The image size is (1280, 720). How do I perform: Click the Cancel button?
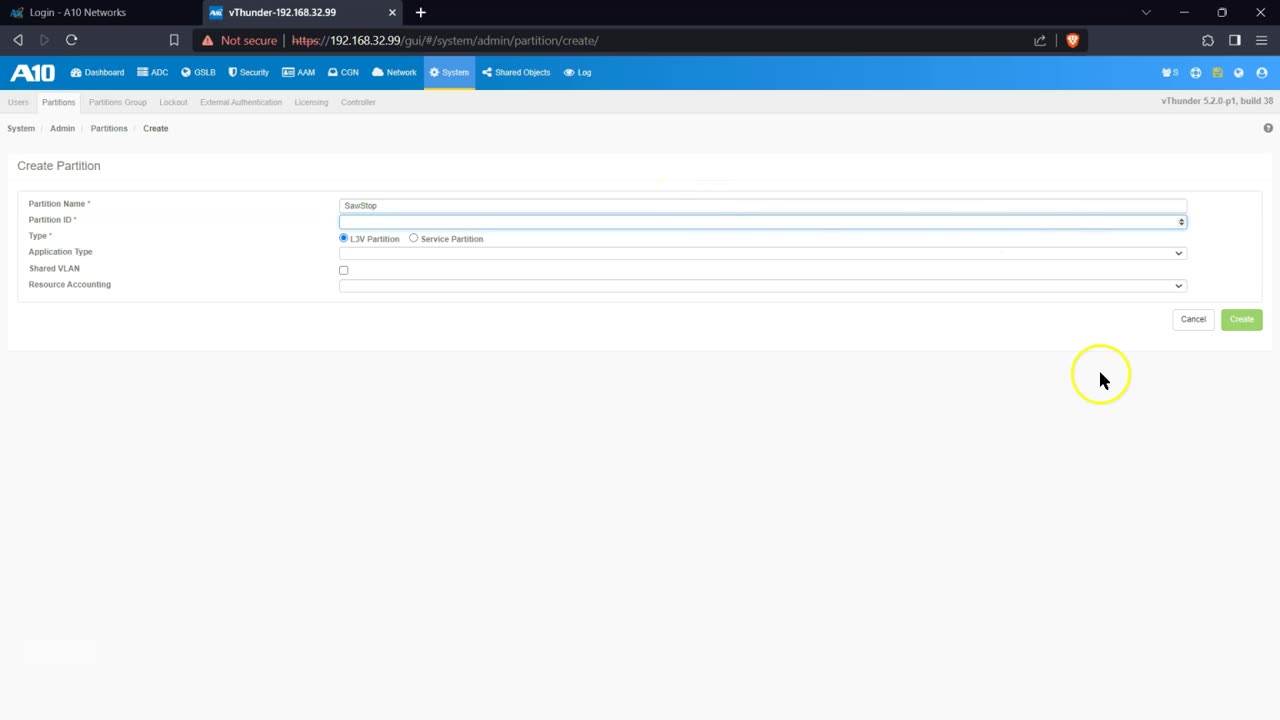(x=1193, y=319)
